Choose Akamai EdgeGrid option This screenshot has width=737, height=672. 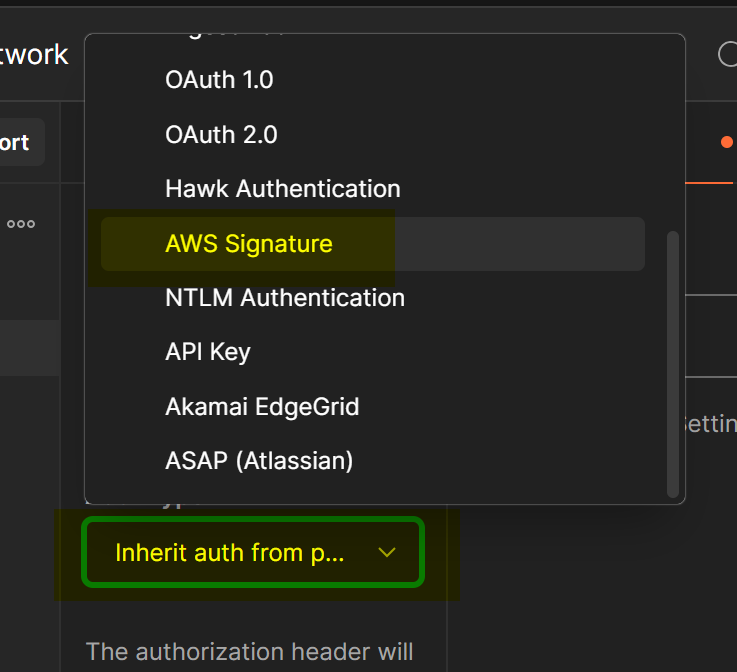coord(262,407)
